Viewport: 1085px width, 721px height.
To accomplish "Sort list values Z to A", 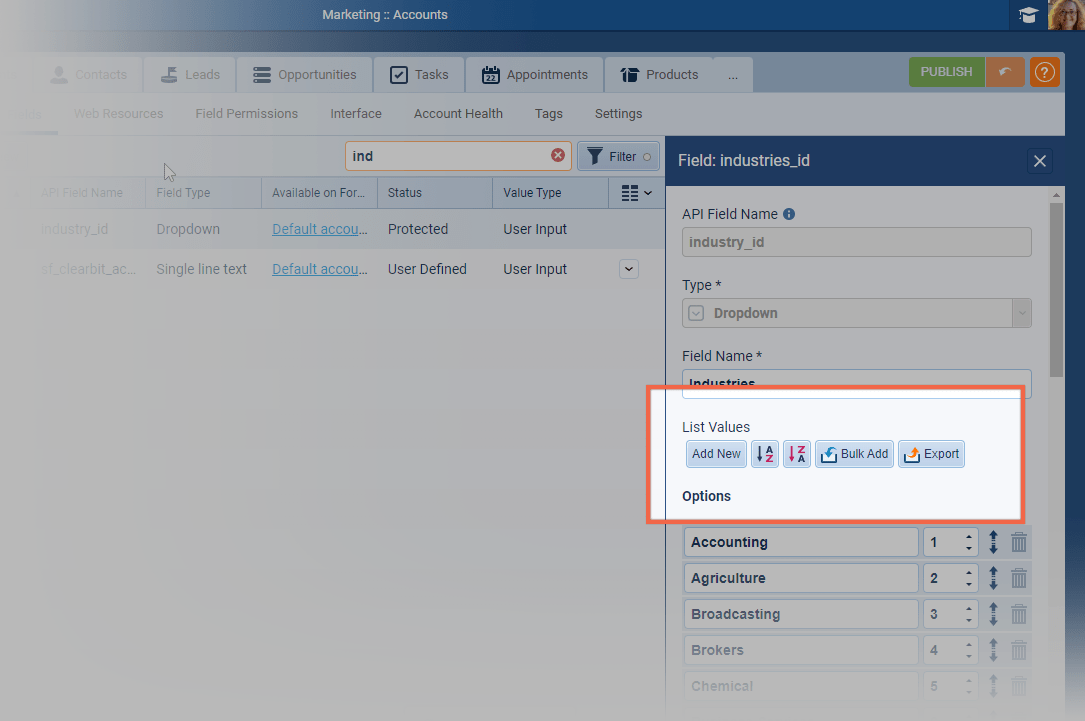I will tap(797, 454).
